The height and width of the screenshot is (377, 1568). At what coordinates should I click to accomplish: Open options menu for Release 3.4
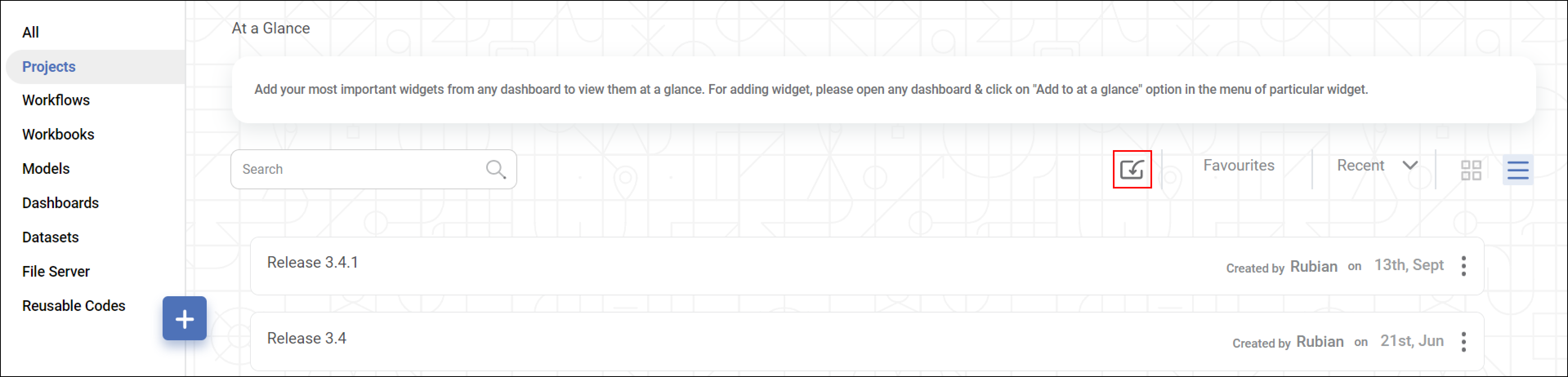point(1463,342)
